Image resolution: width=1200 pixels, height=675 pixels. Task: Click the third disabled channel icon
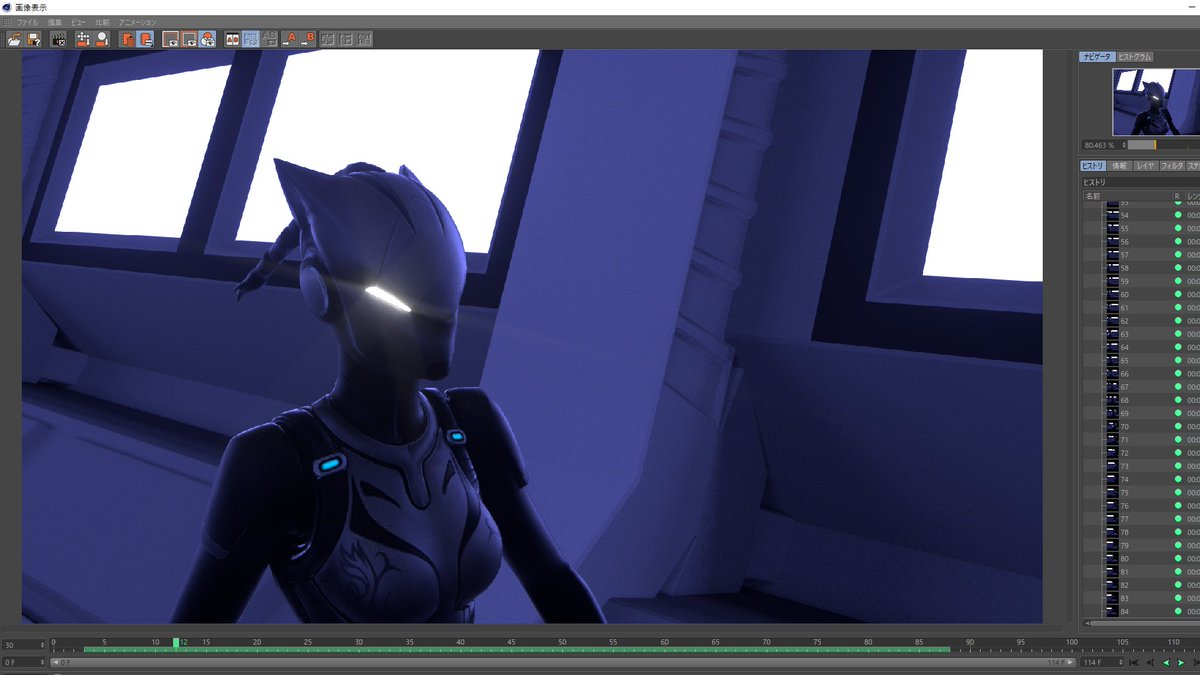tap(364, 40)
